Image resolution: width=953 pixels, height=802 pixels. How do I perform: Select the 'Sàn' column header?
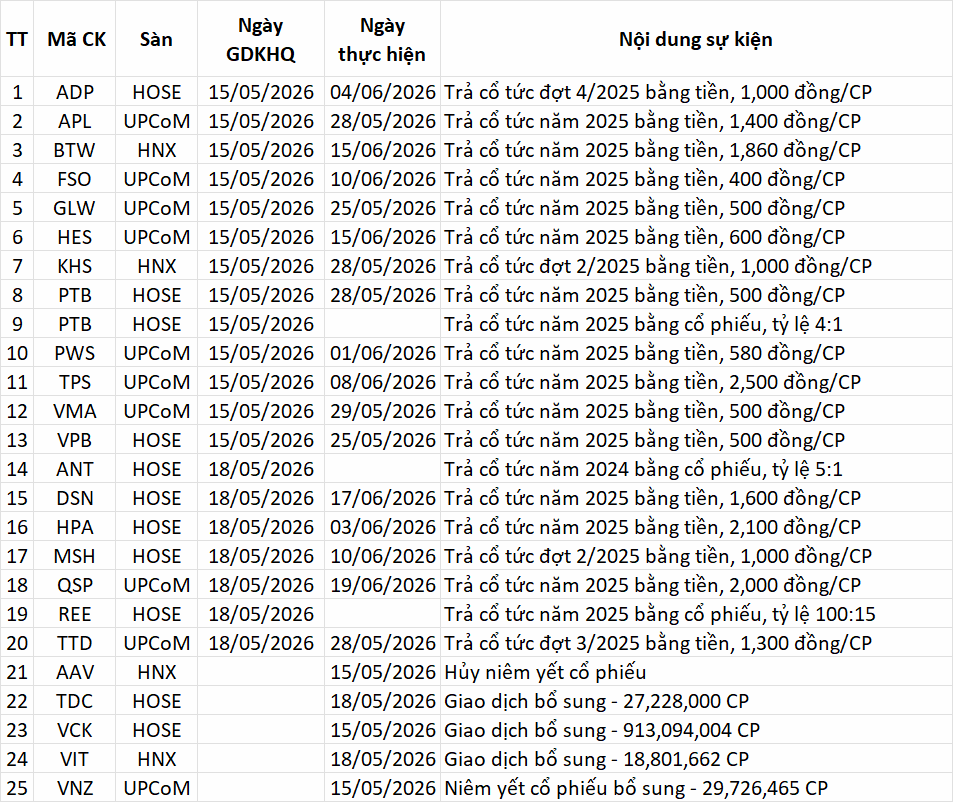(x=156, y=39)
